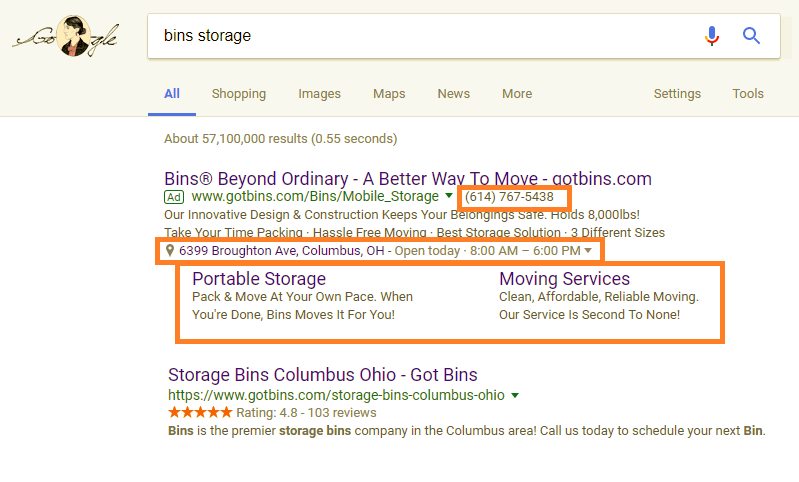Open the Maps tab
This screenshot has height=482, width=799.
[389, 94]
